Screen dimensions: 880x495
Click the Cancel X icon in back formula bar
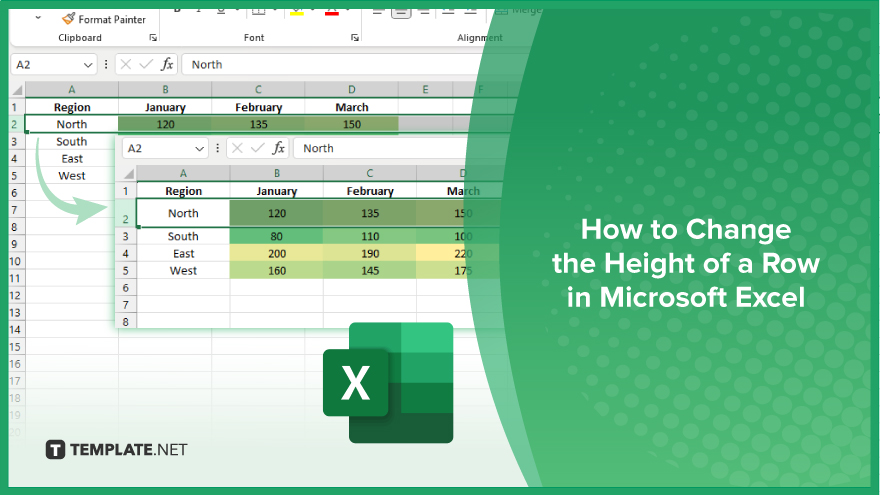pyautogui.click(x=126, y=65)
